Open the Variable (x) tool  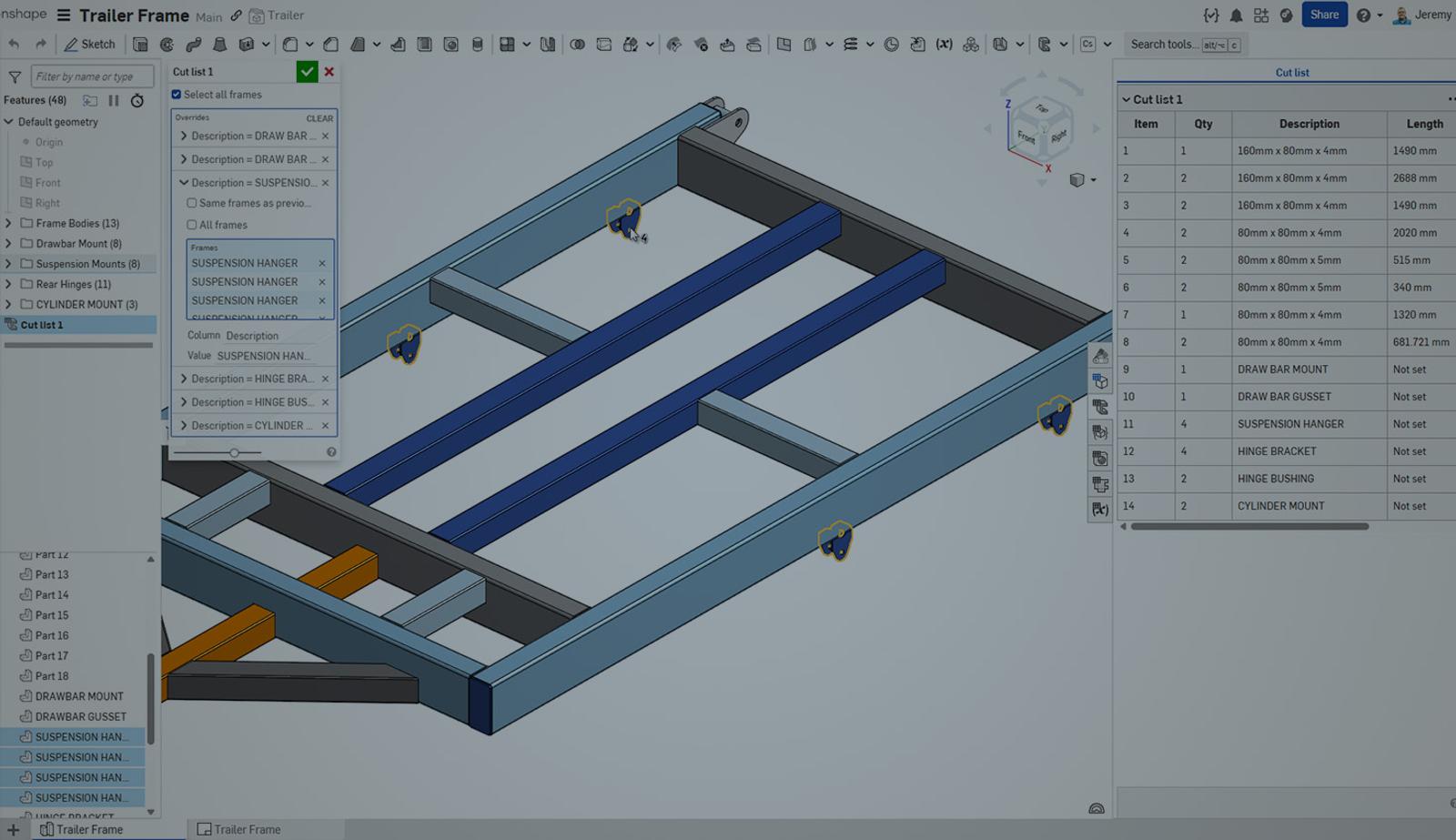pyautogui.click(x=945, y=44)
